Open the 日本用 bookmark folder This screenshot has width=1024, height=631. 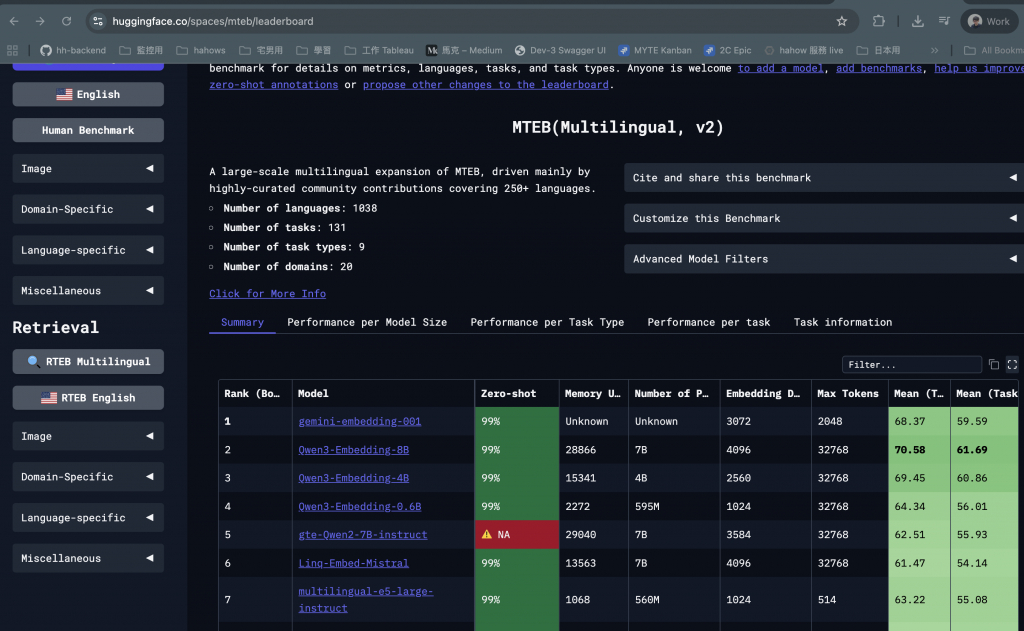878,50
